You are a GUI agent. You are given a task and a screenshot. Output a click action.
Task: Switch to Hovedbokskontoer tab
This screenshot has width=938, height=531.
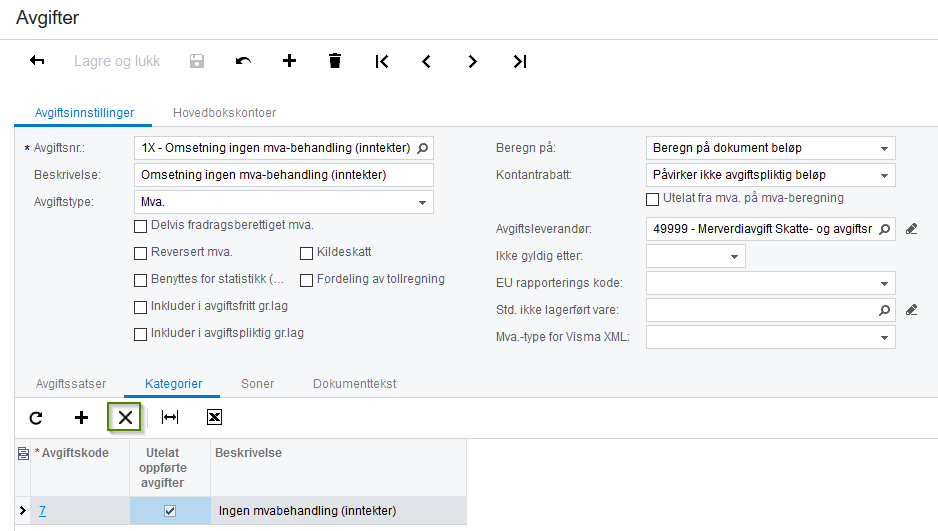pyautogui.click(x=224, y=112)
